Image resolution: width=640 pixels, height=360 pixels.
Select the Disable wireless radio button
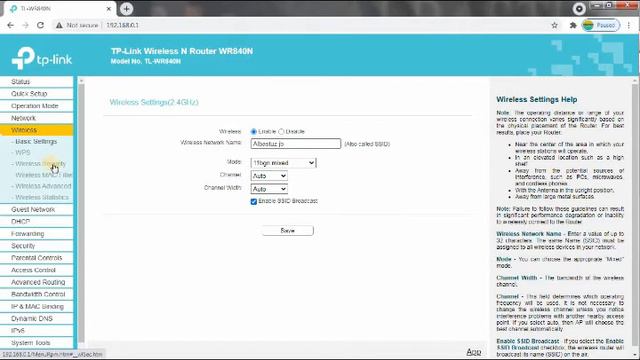[281, 132]
